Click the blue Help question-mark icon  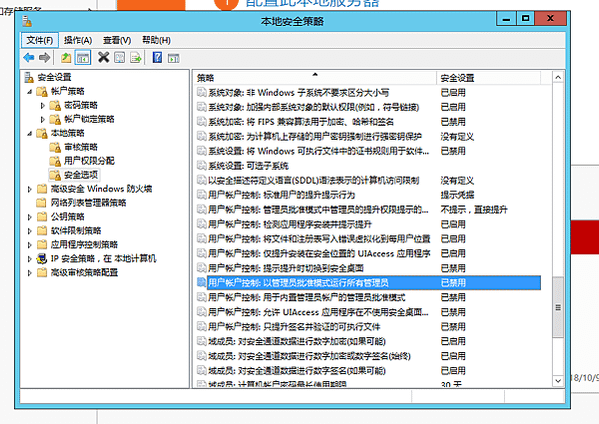point(157,58)
